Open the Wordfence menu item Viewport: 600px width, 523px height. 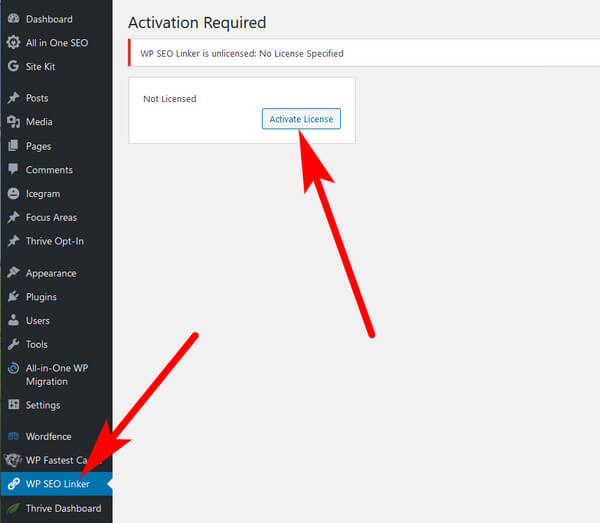tap(49, 436)
